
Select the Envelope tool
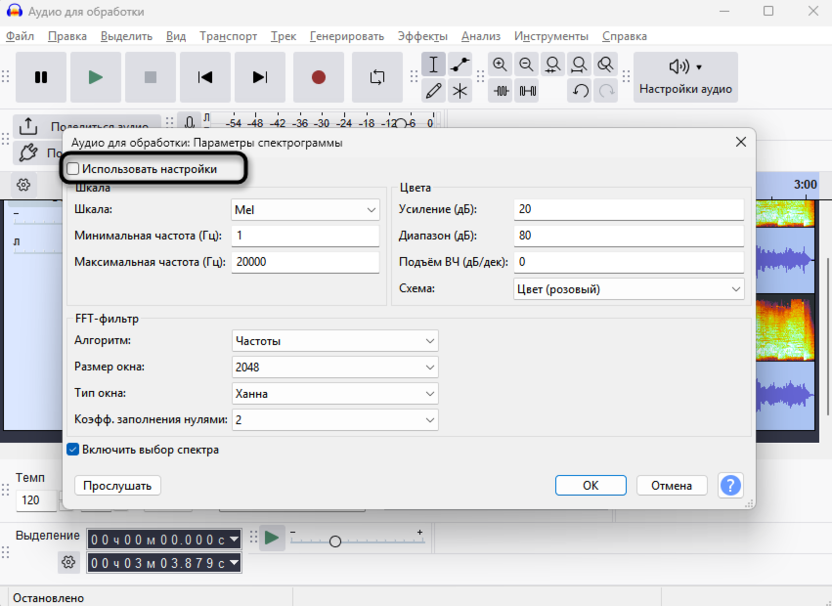coord(460,64)
